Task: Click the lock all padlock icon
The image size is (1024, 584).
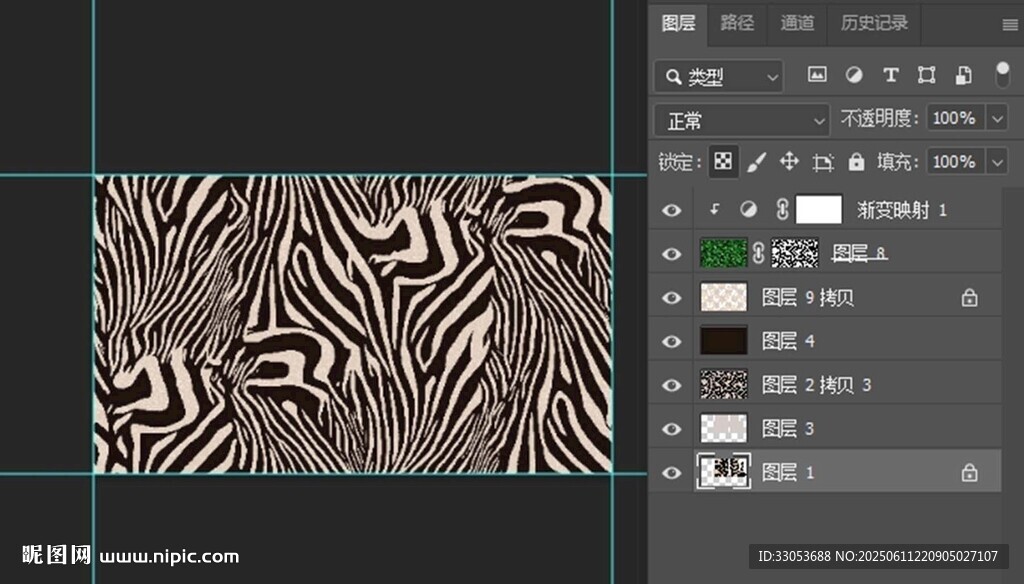Action: (x=856, y=161)
